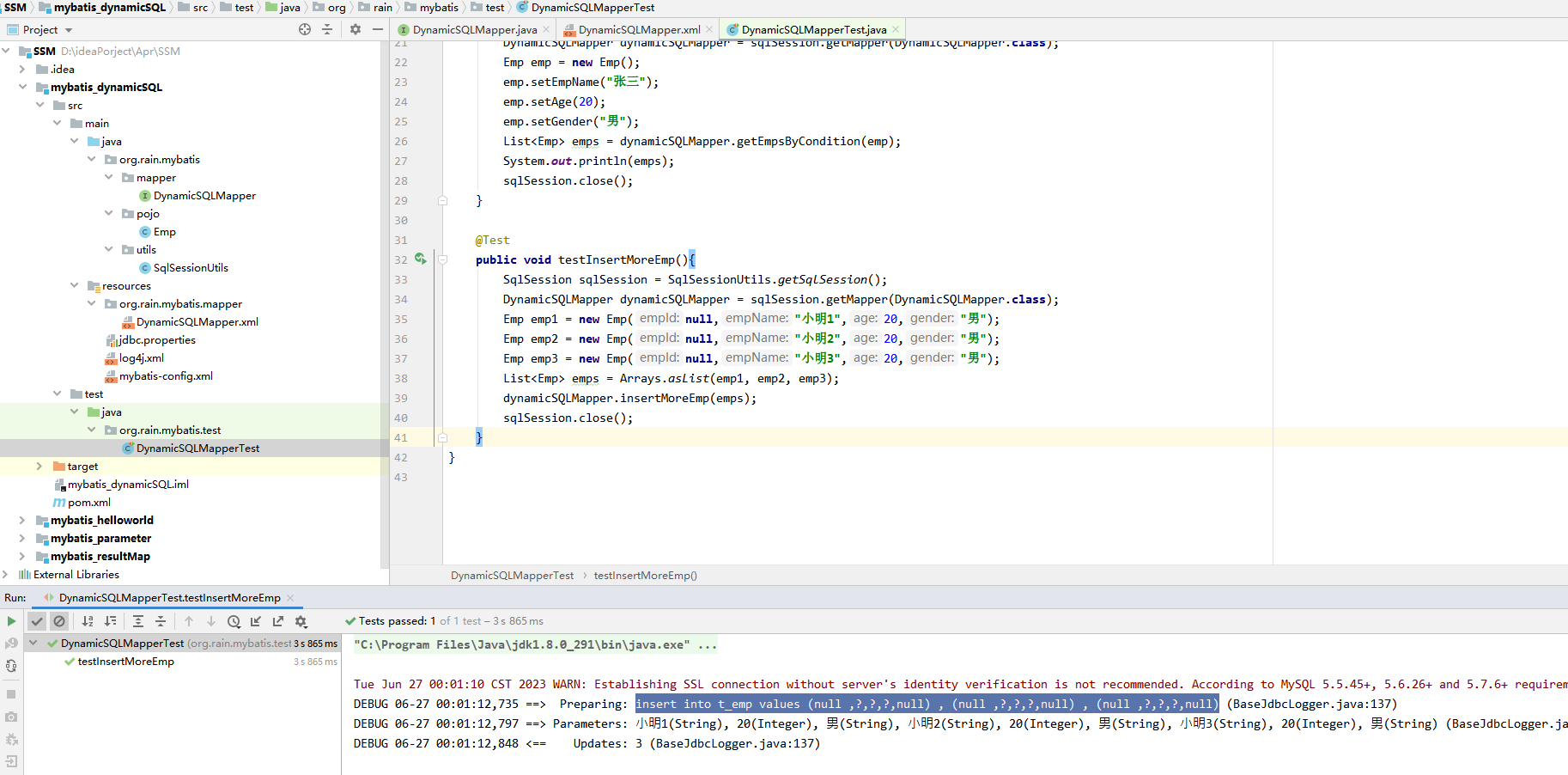Open Project panel options gear
Viewport: 1568px width, 775px height.
click(x=356, y=29)
